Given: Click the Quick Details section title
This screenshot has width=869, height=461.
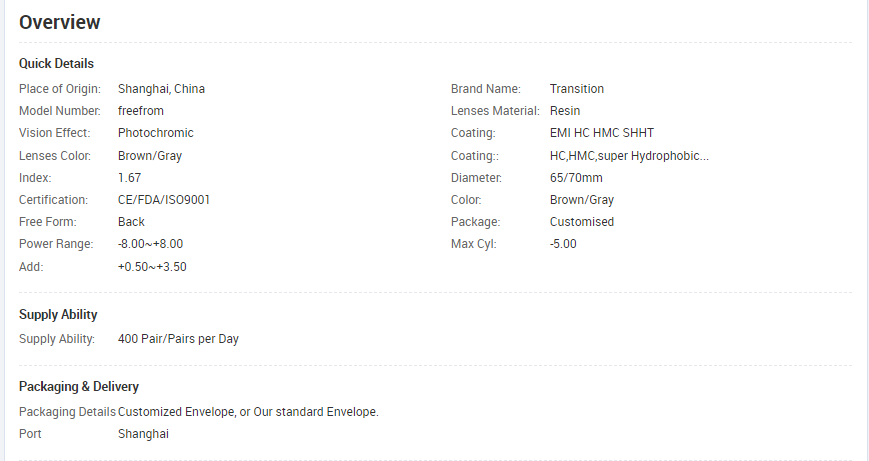Looking at the screenshot, I should click(x=56, y=63).
